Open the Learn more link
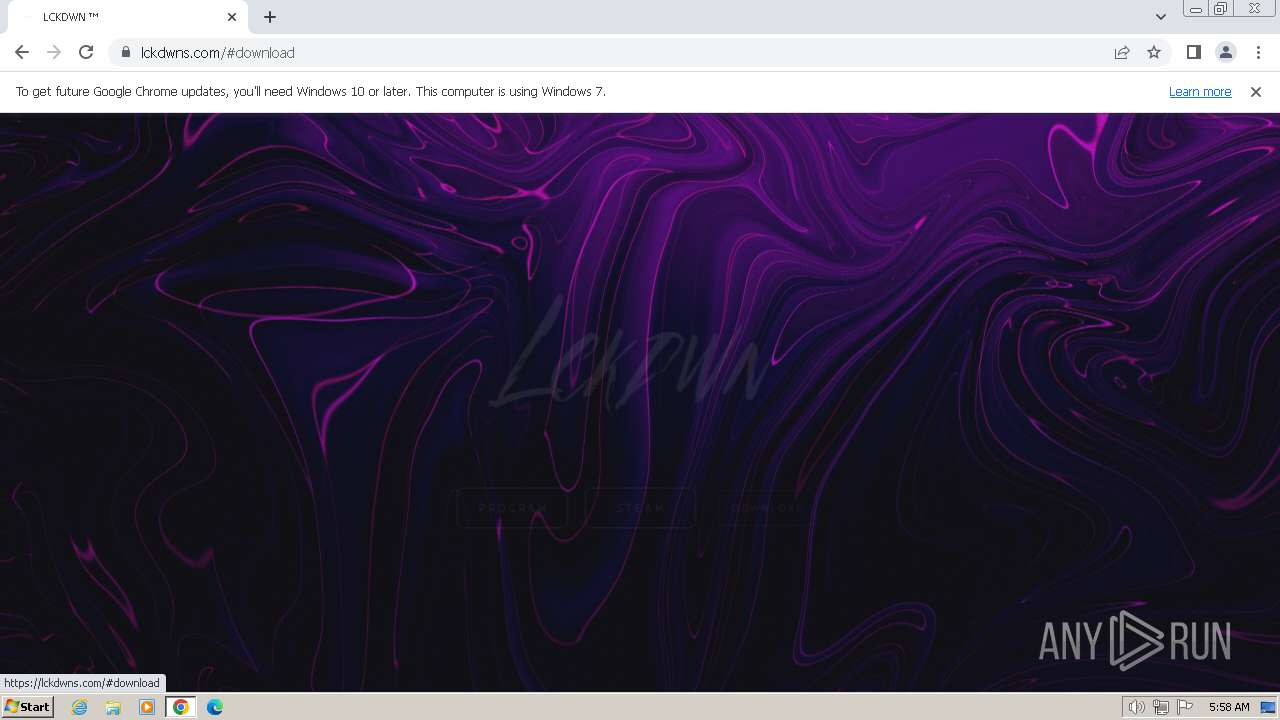The width and height of the screenshot is (1280, 720). pos(1200,91)
